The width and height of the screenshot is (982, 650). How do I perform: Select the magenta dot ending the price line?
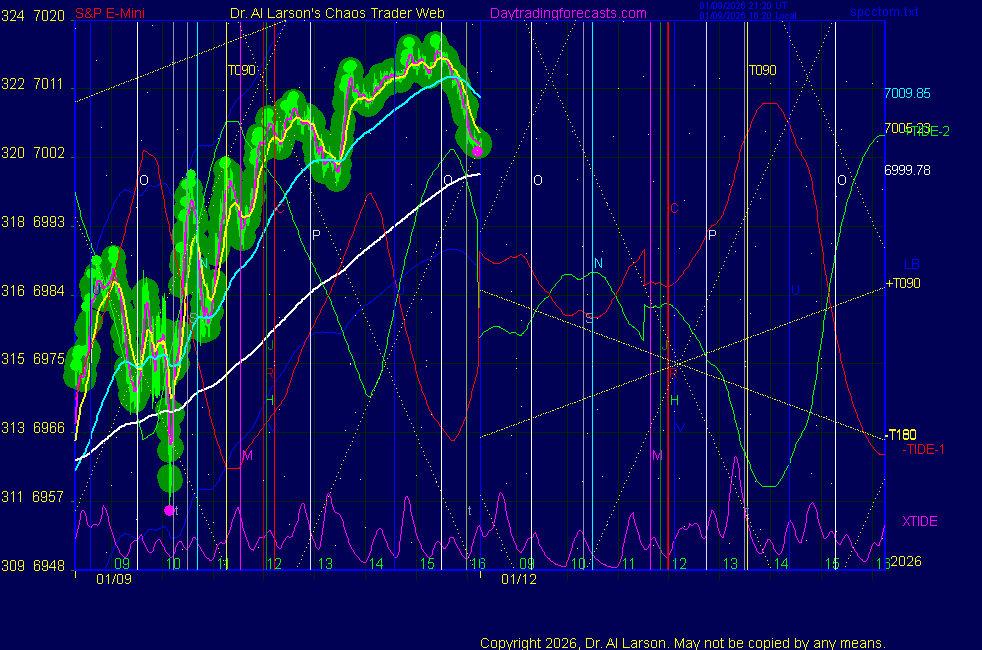tap(478, 151)
